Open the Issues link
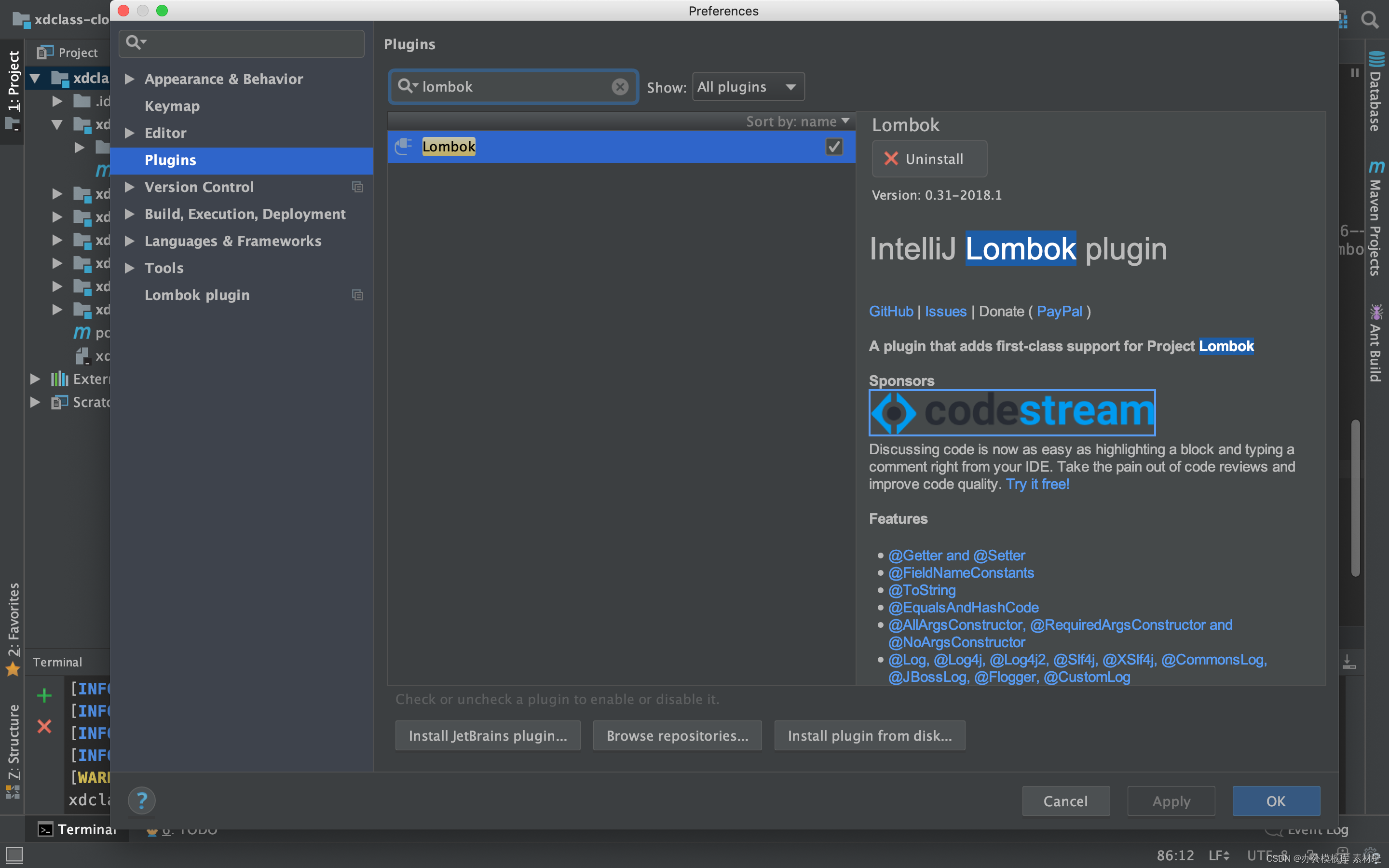 pos(945,311)
